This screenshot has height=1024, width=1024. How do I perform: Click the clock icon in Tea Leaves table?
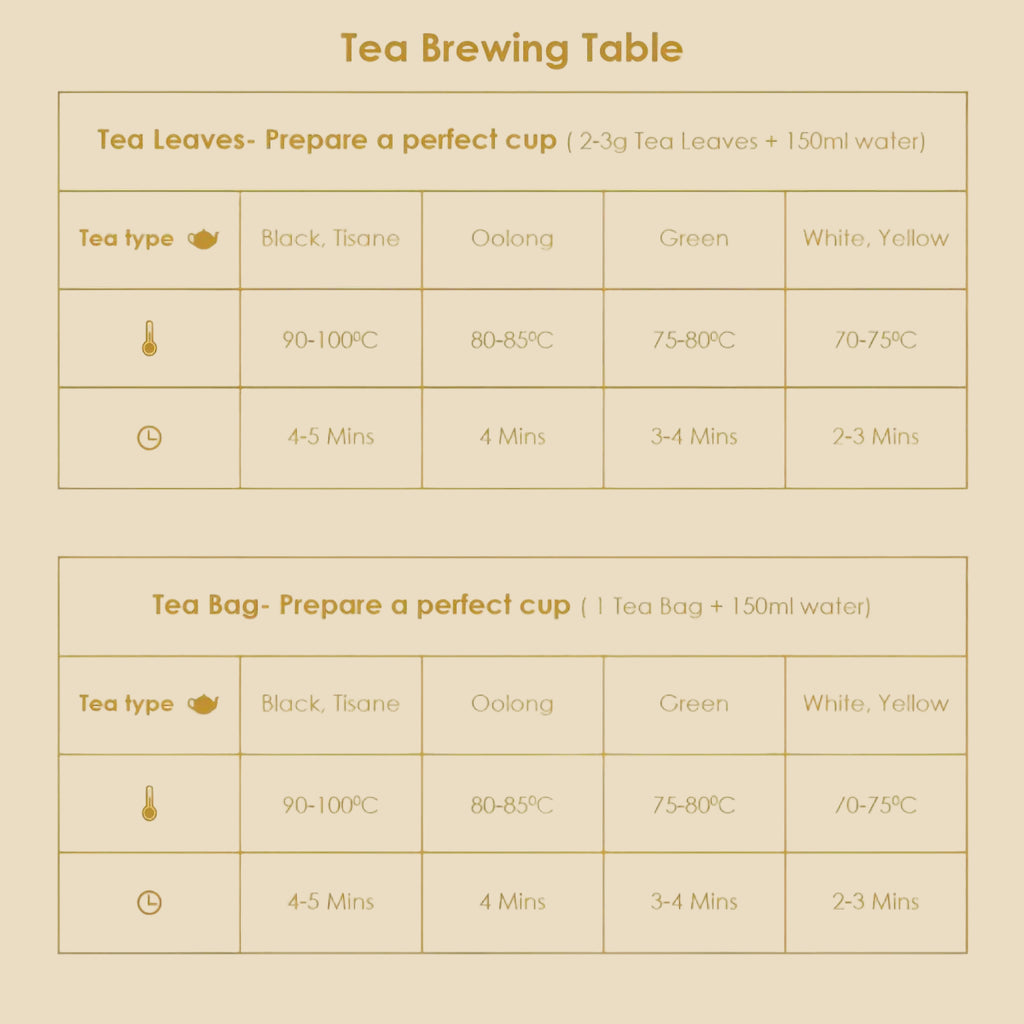point(149,438)
